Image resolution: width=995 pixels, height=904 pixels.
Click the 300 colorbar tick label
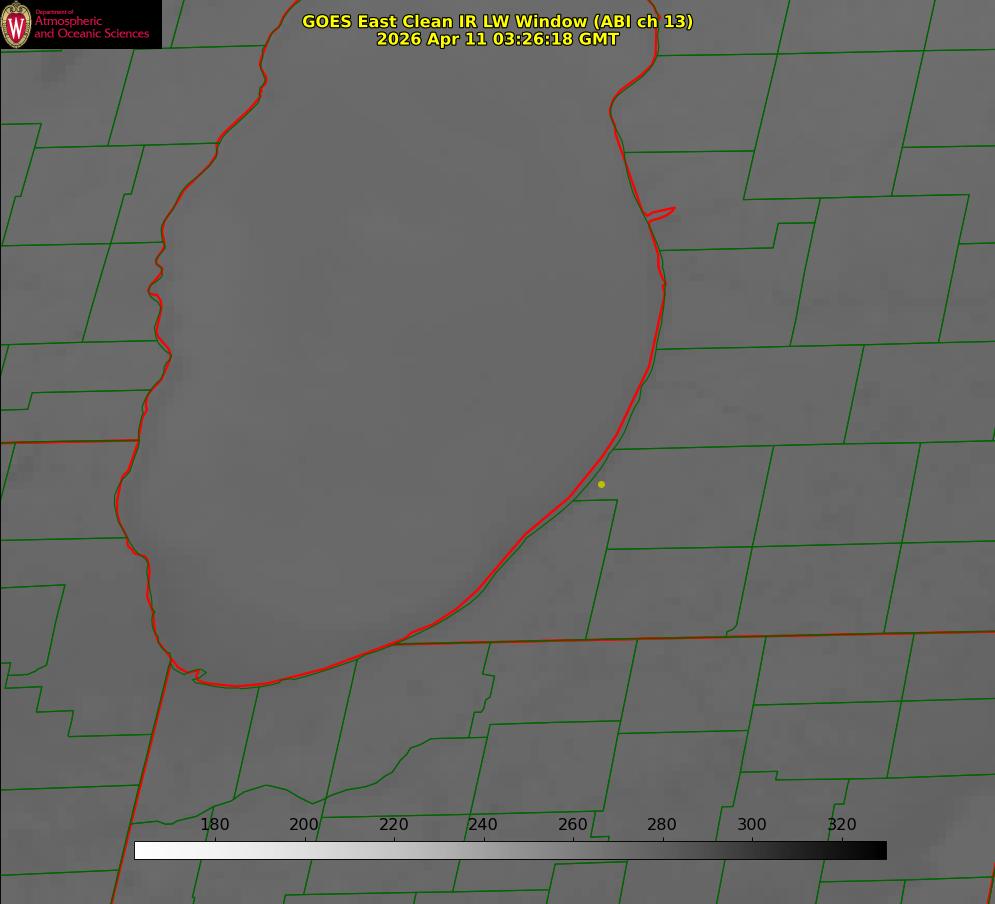752,824
